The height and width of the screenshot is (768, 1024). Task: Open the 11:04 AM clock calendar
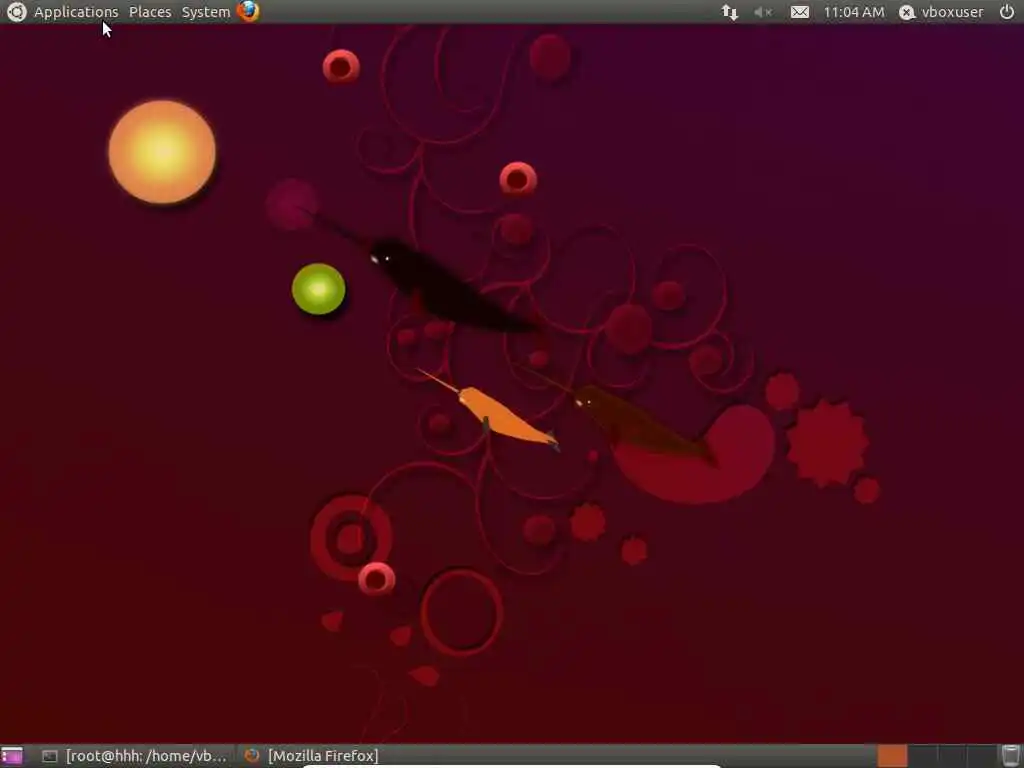click(854, 12)
